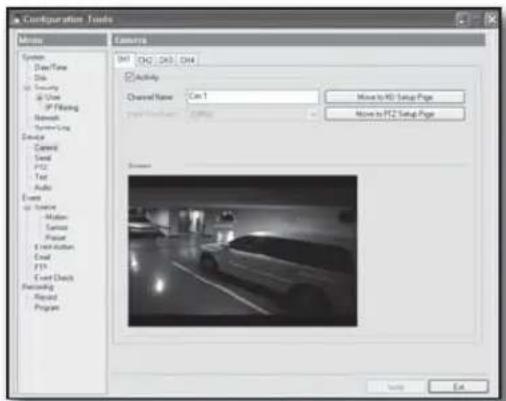Screen dimensions: 506x401
Task: Select the Device category in the tree
Action: pos(33,137)
